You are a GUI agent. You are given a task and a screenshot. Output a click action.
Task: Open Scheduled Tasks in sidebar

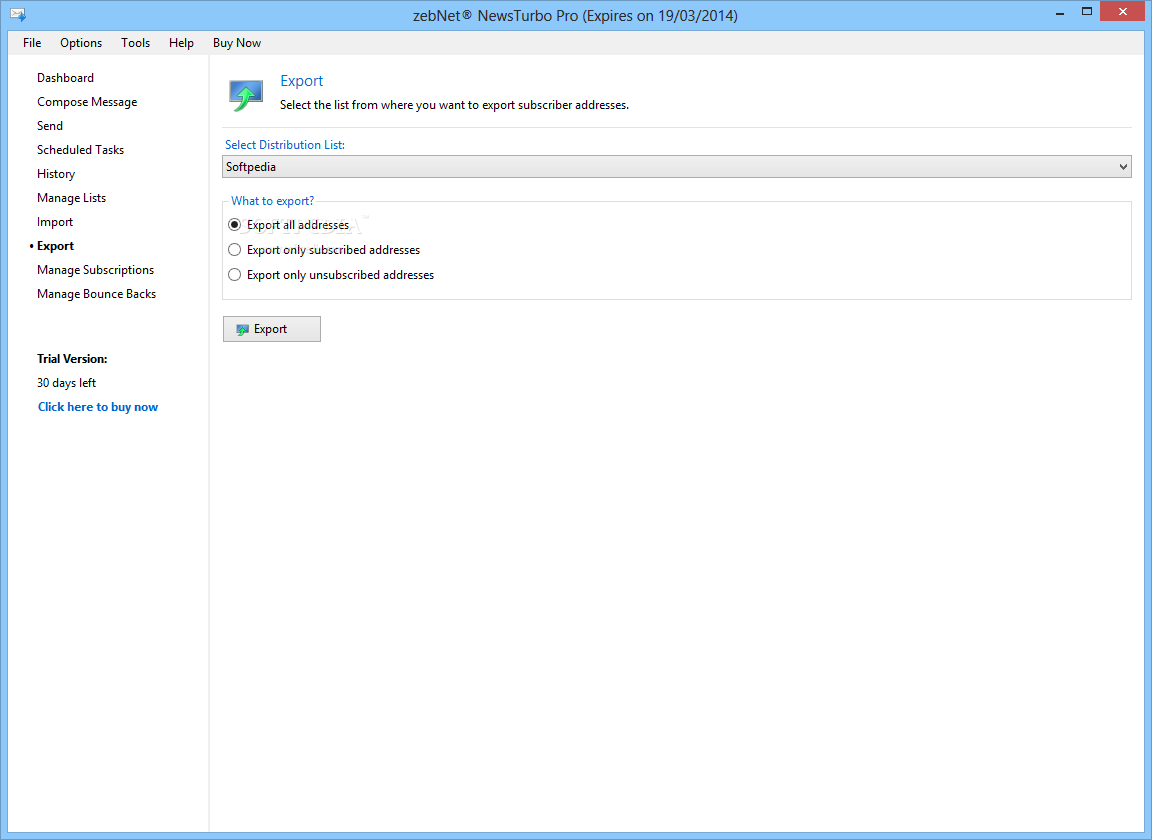81,150
